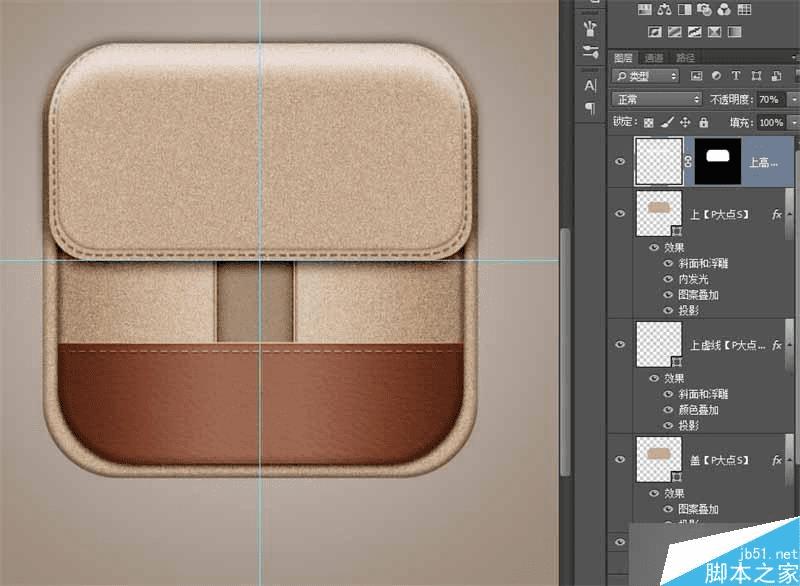800x586 pixels.
Task: Select the black layer mask thumbnail
Action: pyautogui.click(x=718, y=161)
